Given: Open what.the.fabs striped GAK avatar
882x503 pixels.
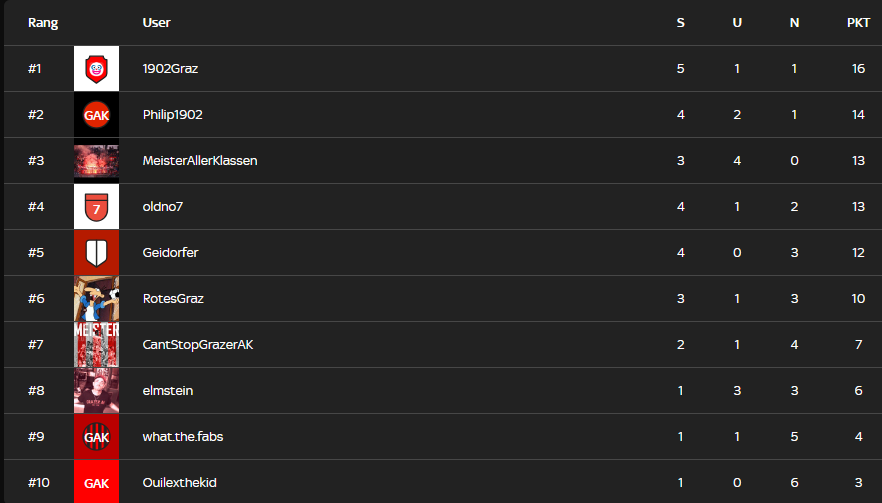Looking at the screenshot, I should (x=96, y=437).
